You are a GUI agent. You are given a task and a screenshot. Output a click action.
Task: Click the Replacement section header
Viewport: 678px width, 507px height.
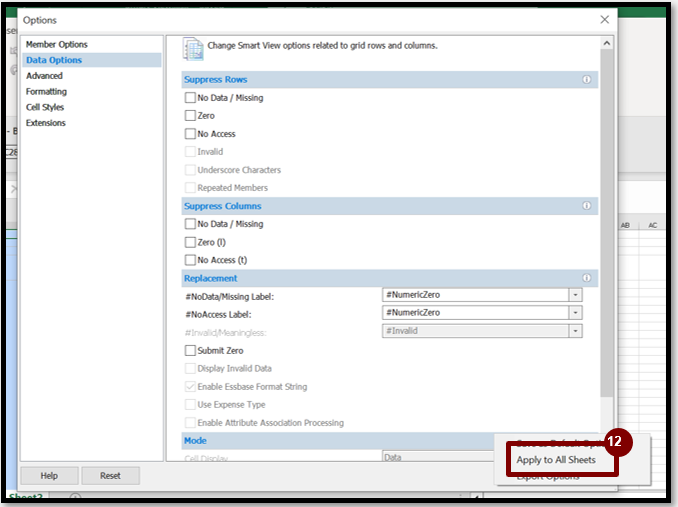coord(390,278)
